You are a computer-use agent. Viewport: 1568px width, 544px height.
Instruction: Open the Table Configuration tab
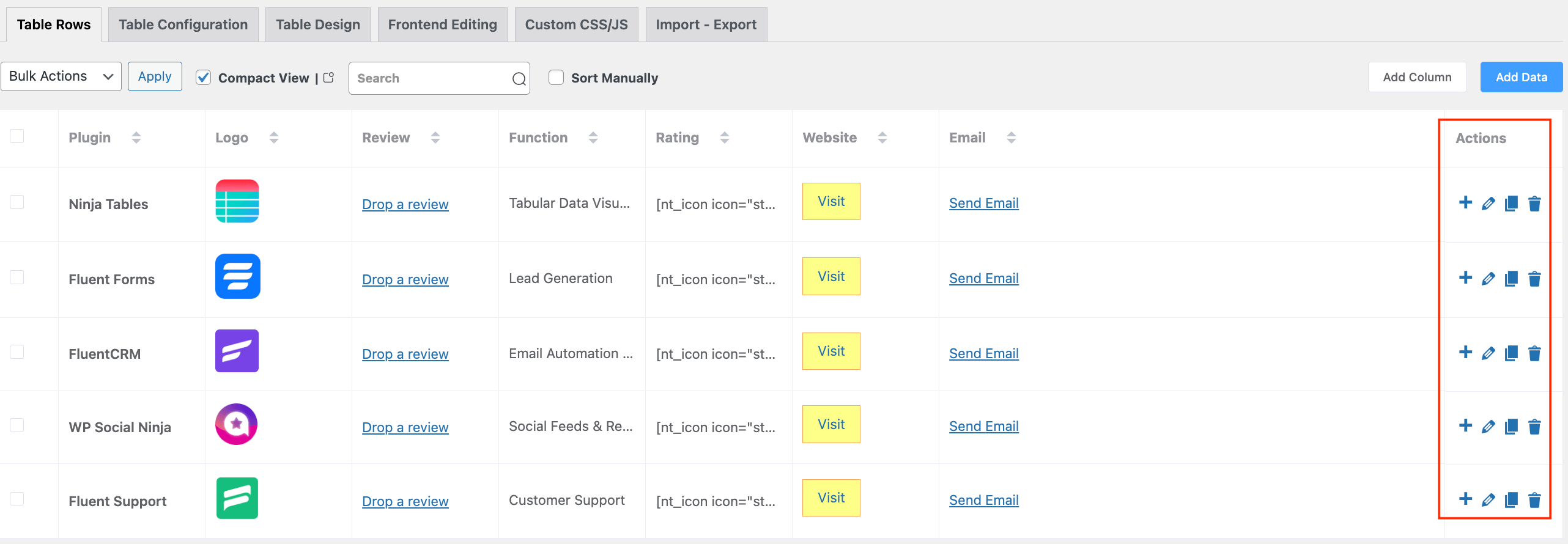(x=183, y=24)
